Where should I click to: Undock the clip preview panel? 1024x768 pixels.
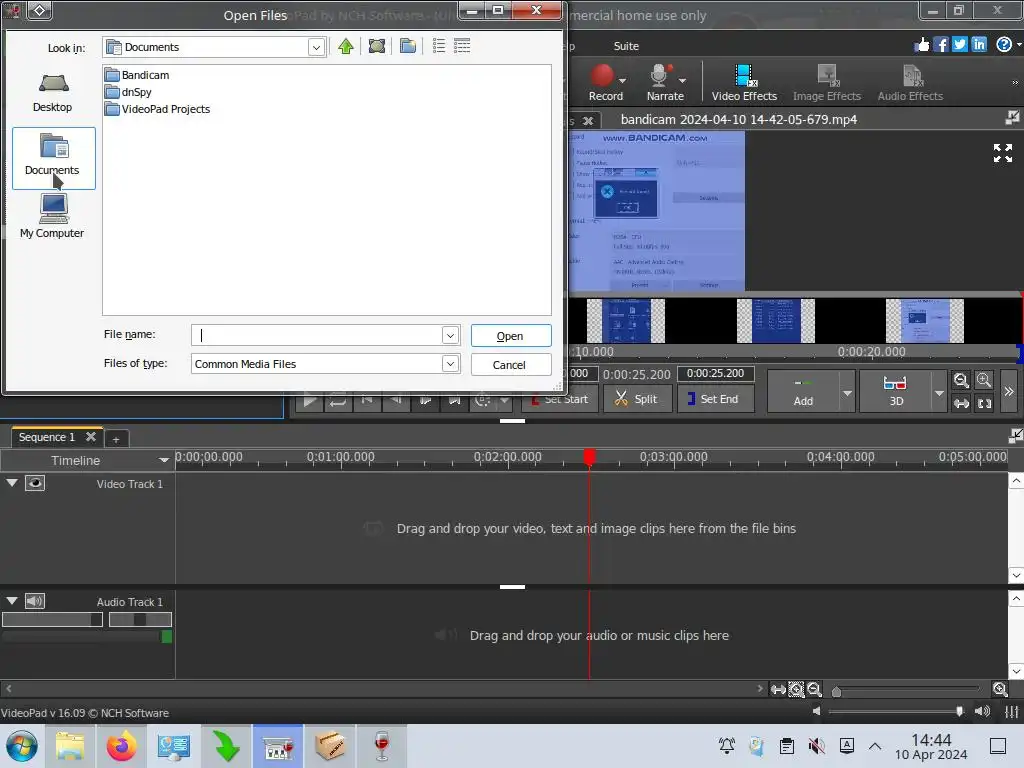(1012, 118)
